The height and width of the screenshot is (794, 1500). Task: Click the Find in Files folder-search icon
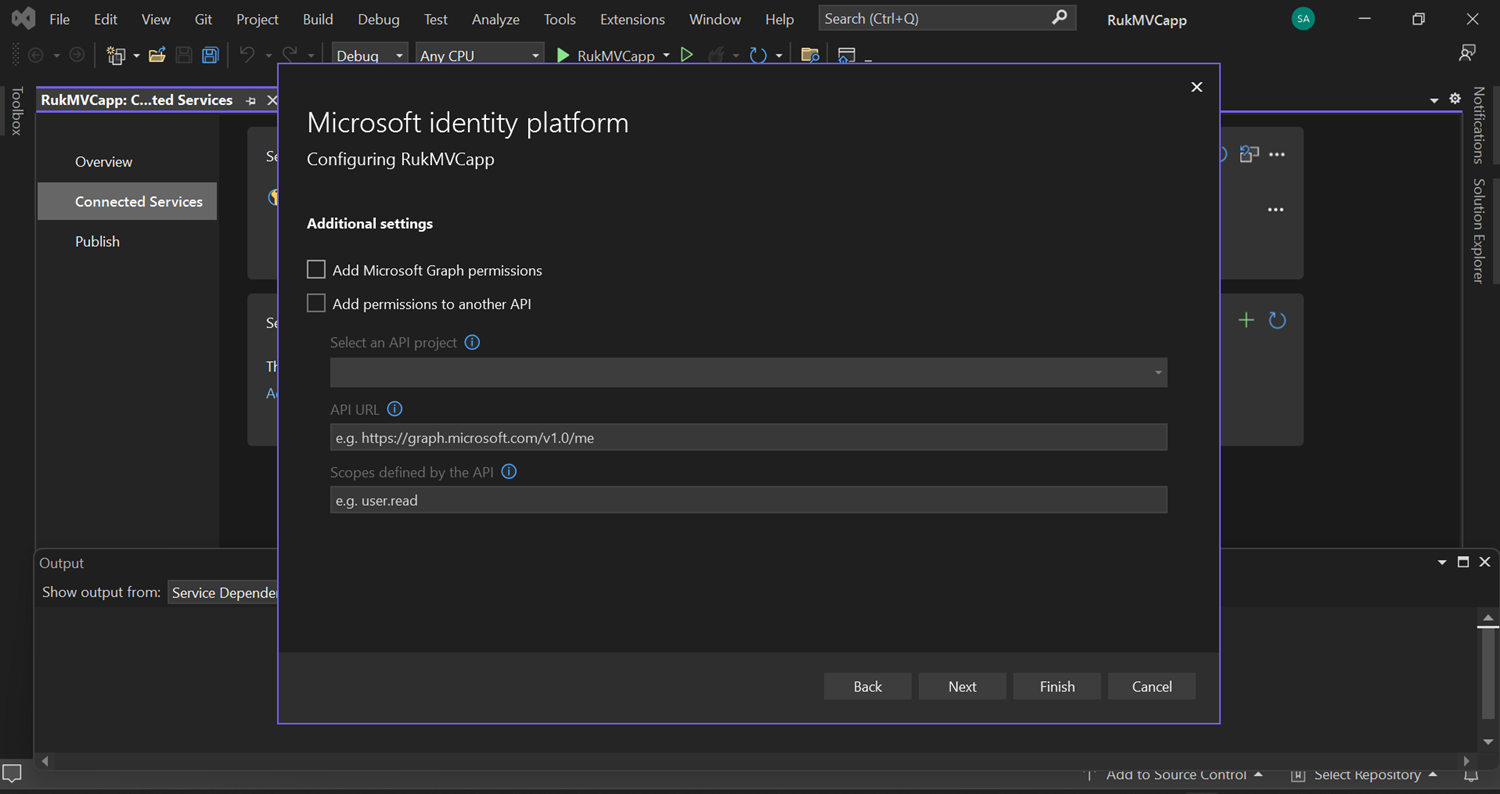(810, 56)
